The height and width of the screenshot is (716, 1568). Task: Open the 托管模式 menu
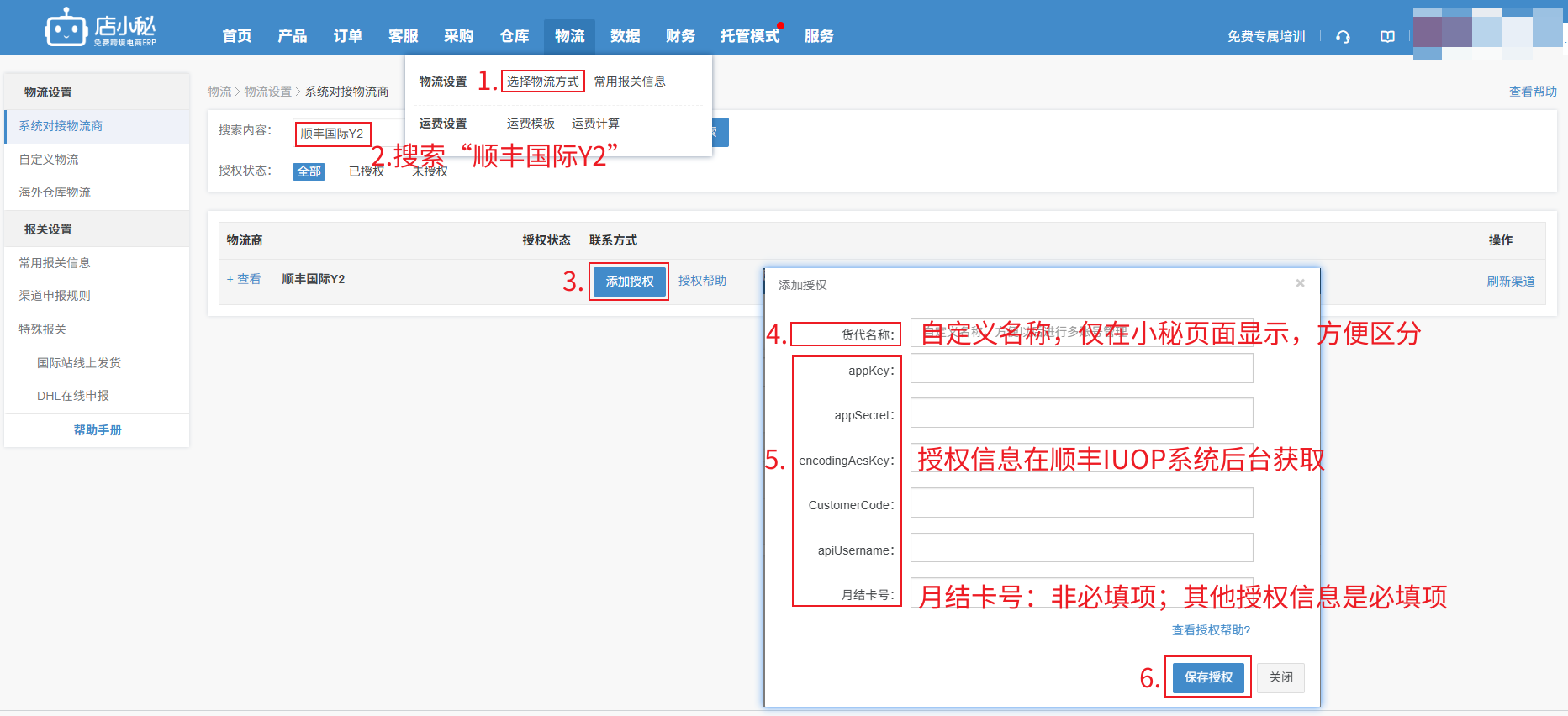[x=750, y=36]
